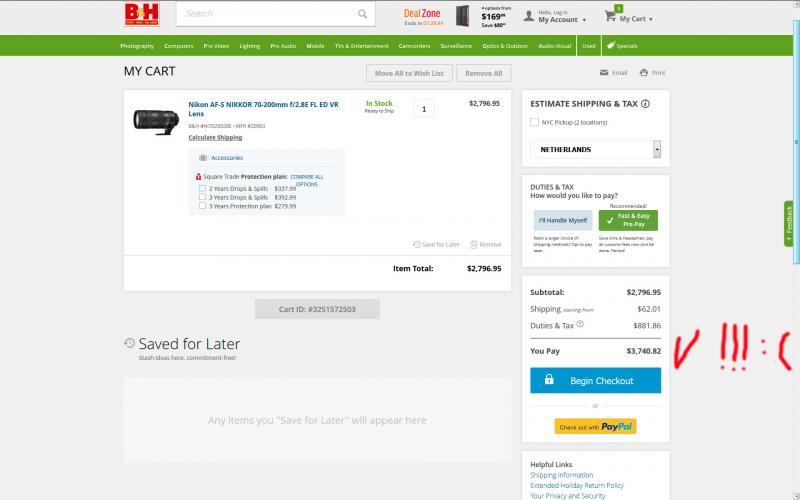This screenshot has width=800, height=500.
Task: Open the Surveillance menu
Action: [x=456, y=46]
